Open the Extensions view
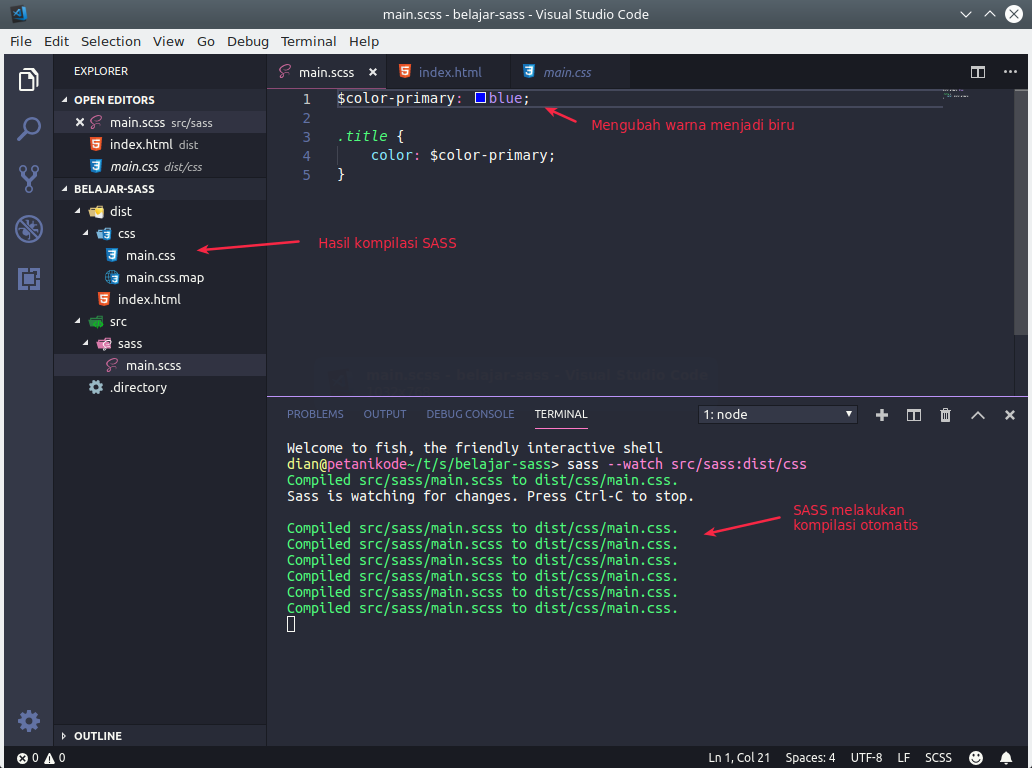The image size is (1032, 768). (x=29, y=279)
